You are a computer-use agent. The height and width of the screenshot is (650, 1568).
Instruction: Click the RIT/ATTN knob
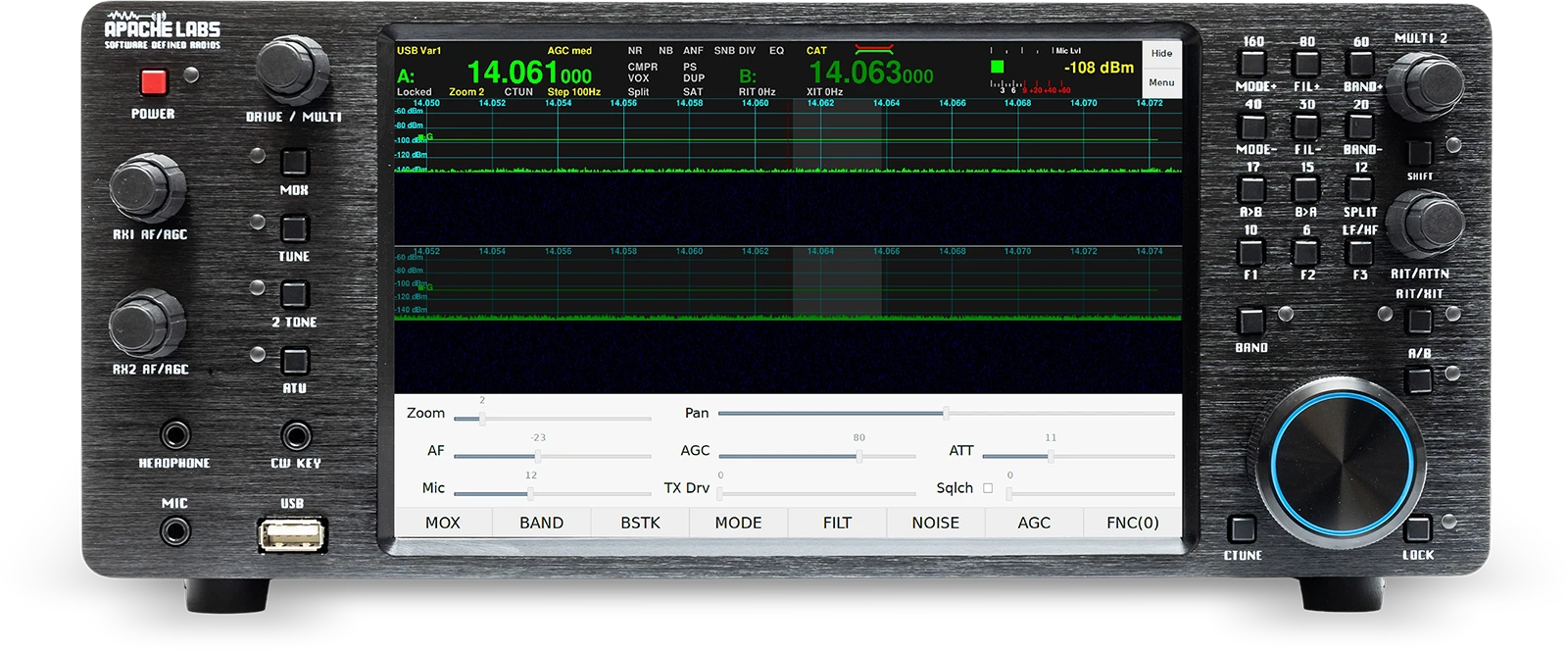tap(1426, 224)
